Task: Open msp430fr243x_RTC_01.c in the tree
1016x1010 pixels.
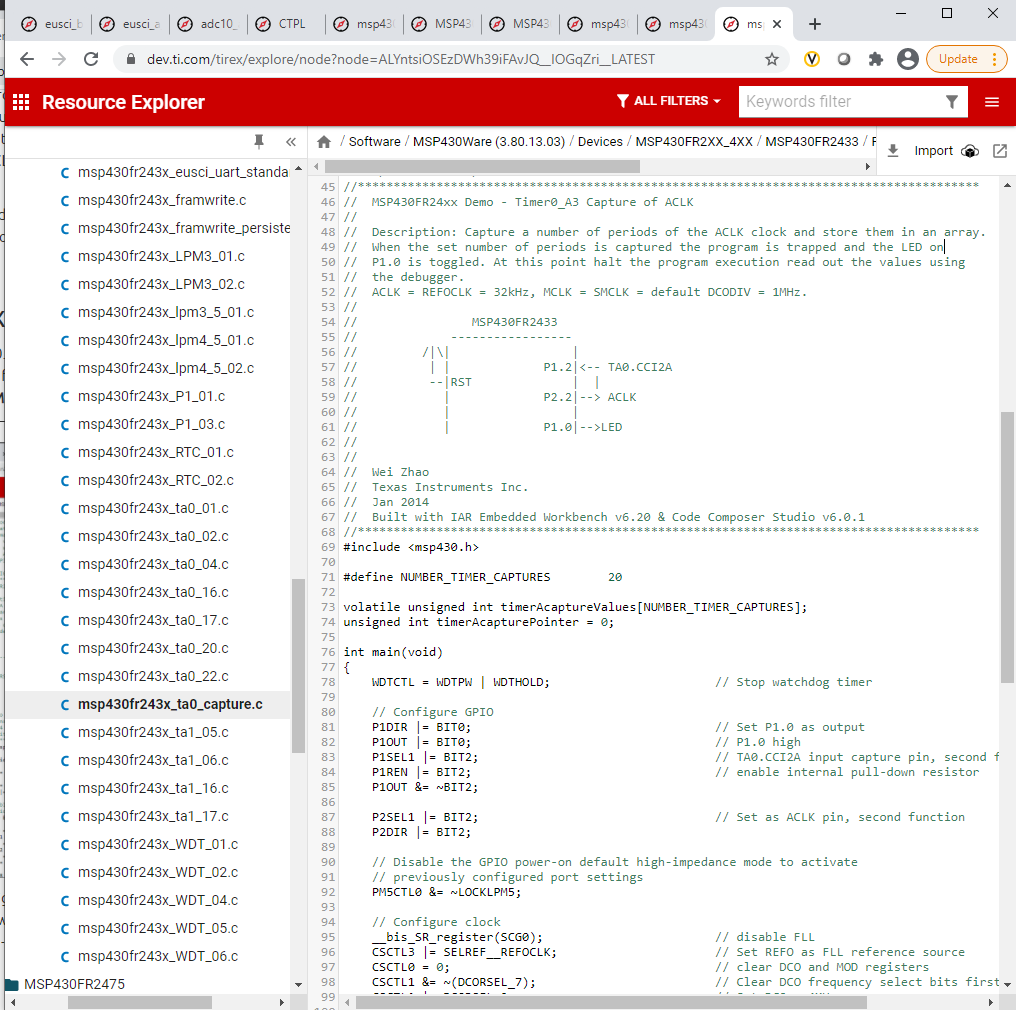Action: 155,452
